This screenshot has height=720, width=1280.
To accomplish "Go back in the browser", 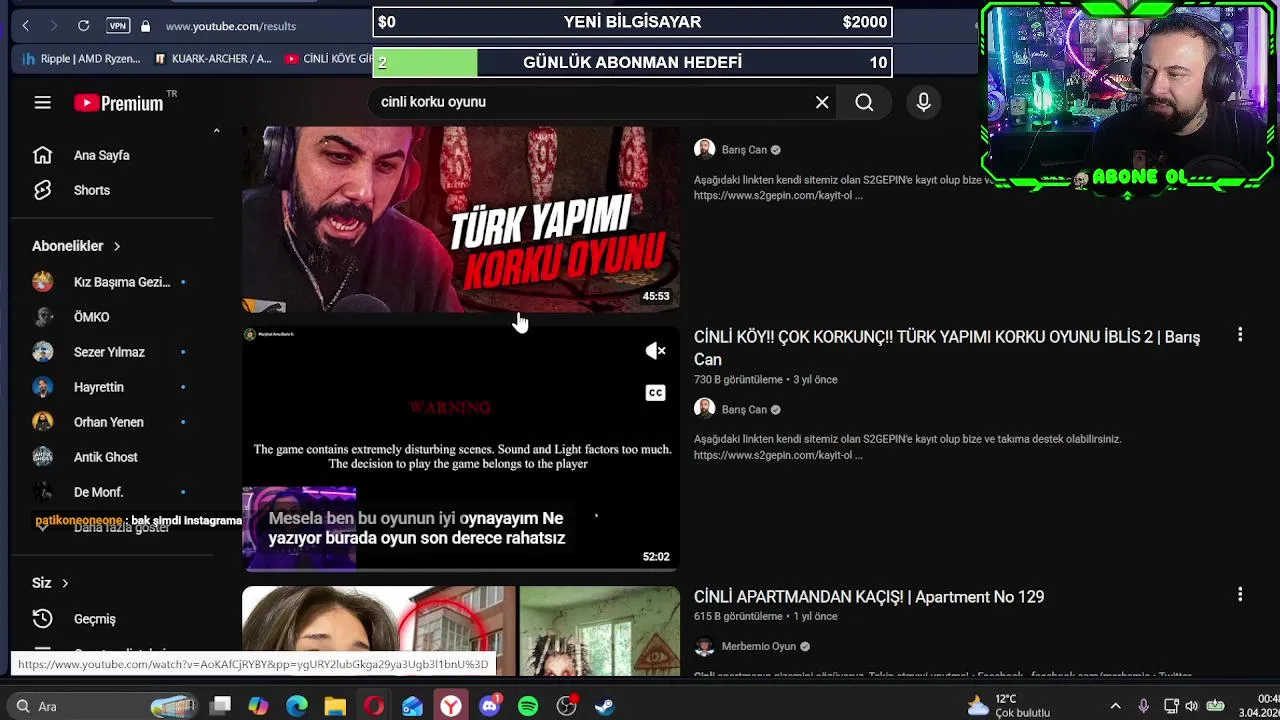I will (26, 26).
